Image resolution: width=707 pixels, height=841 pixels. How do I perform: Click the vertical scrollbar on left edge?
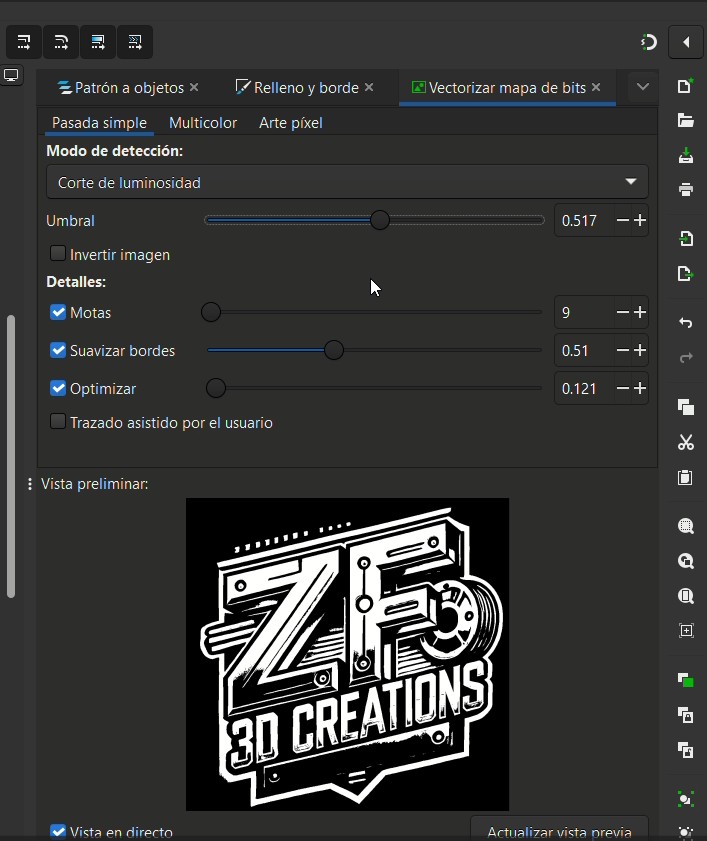11,456
